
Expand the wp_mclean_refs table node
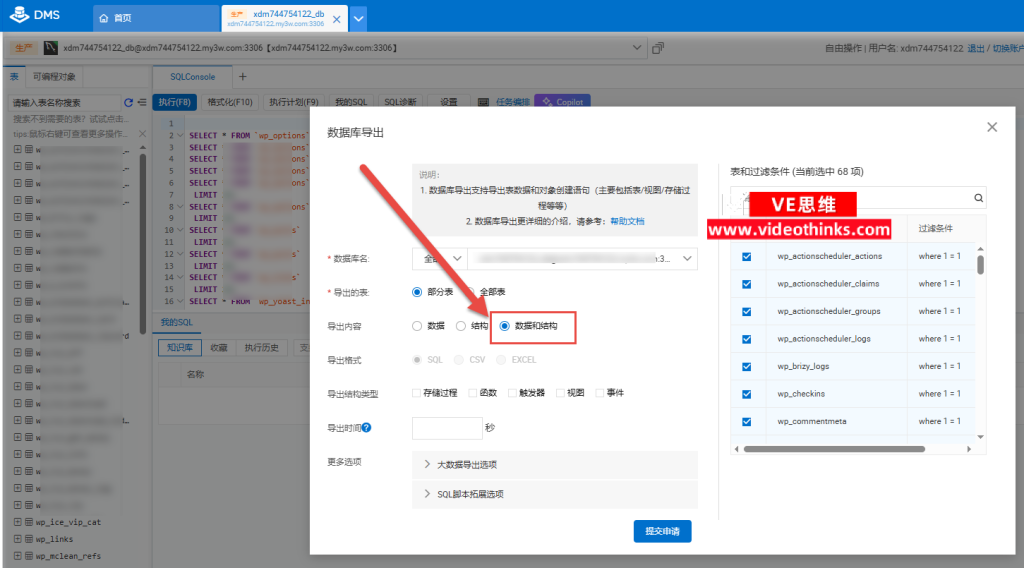(18, 556)
